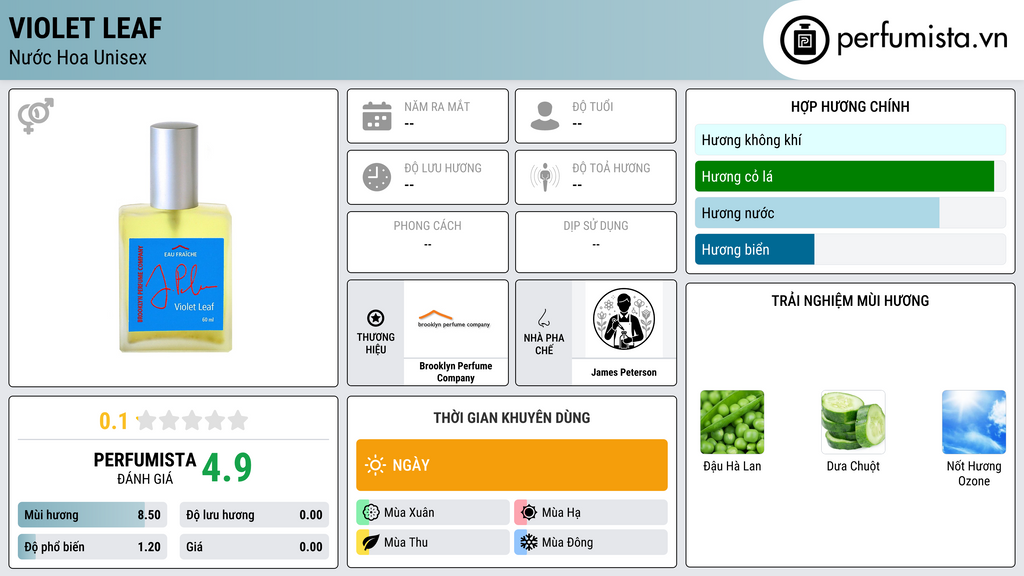Open the Brooklyn Perfume Company brand logo
This screenshot has height=576, width=1024.
(455, 319)
